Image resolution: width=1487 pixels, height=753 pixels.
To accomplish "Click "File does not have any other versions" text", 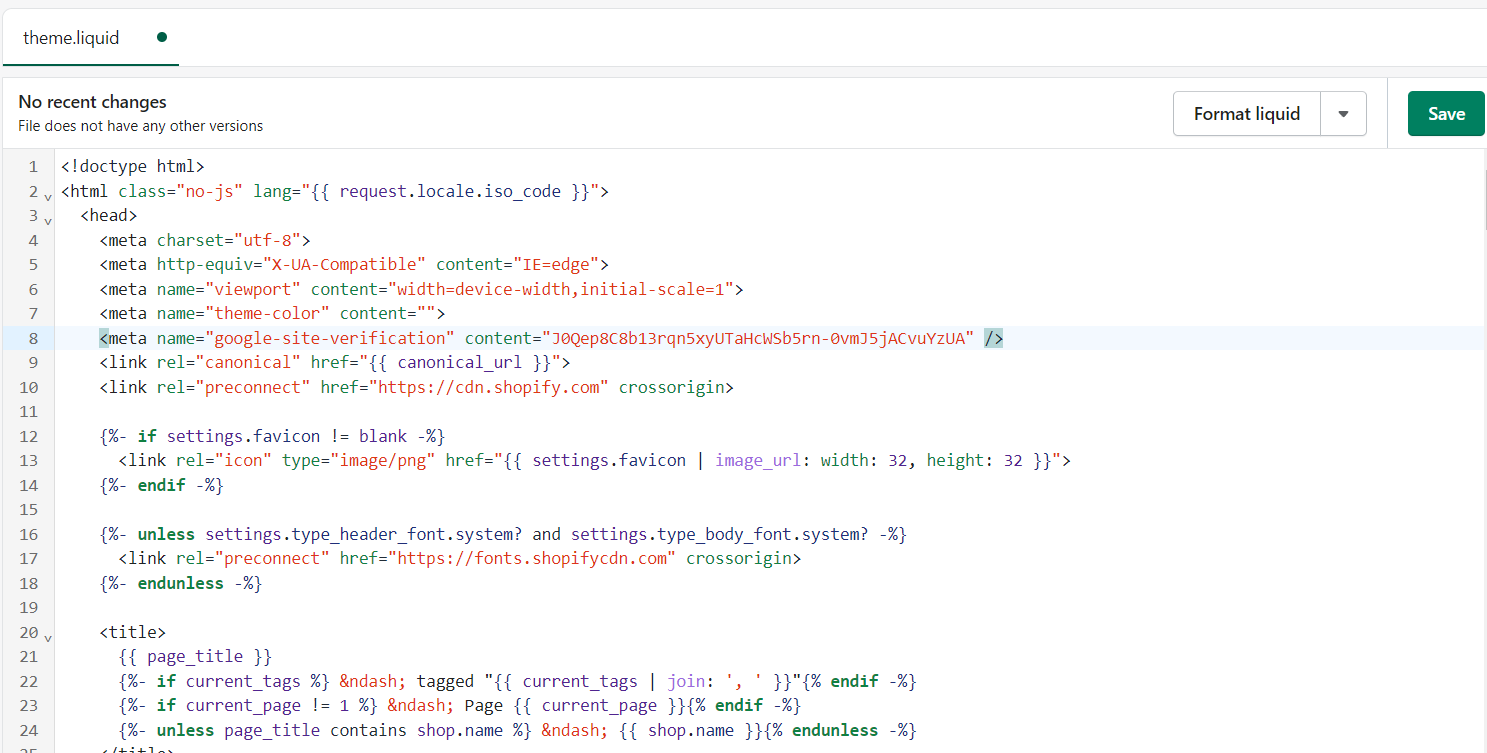I will click(x=141, y=126).
